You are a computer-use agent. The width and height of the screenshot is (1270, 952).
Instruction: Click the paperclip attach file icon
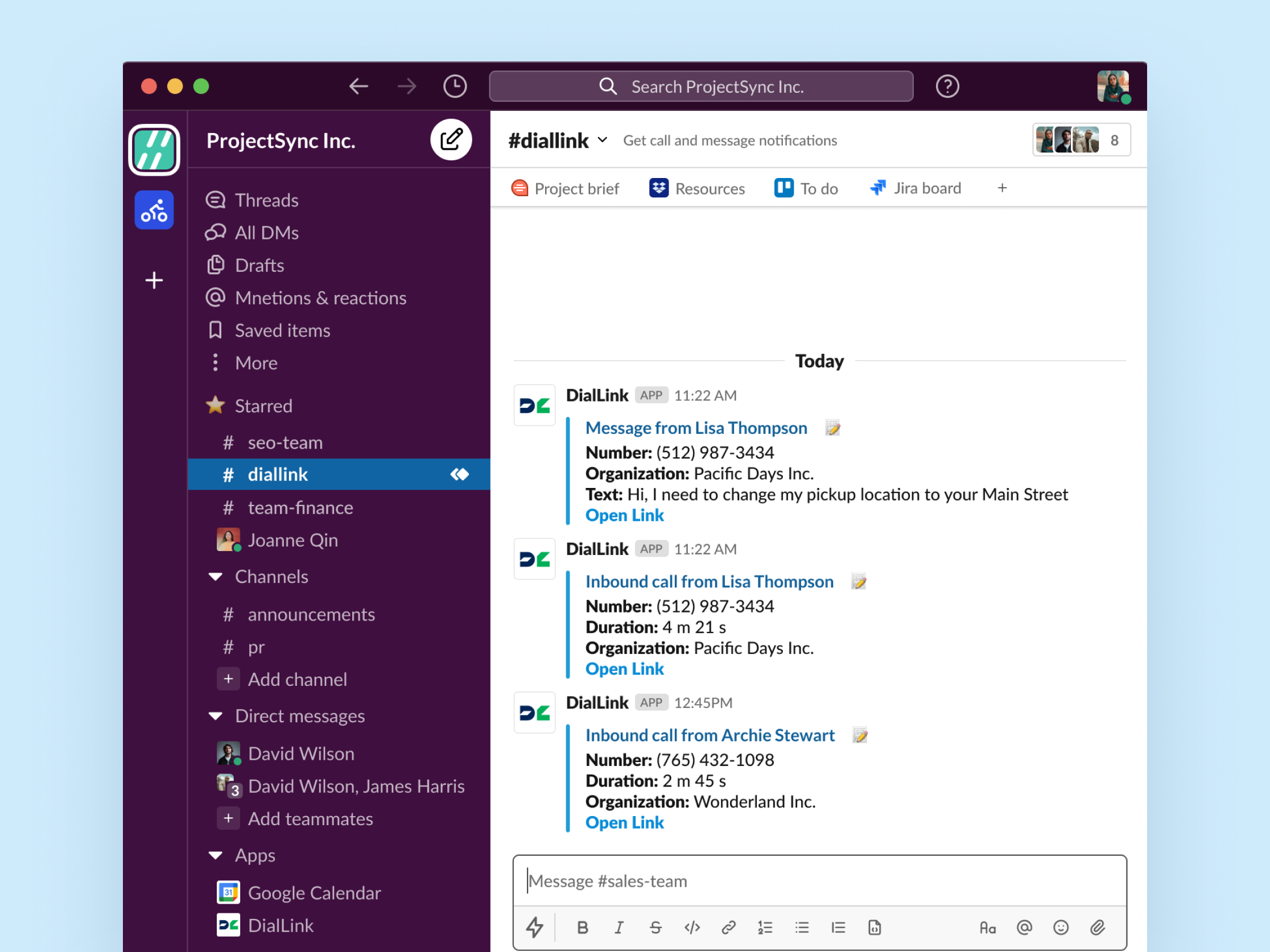[1097, 927]
